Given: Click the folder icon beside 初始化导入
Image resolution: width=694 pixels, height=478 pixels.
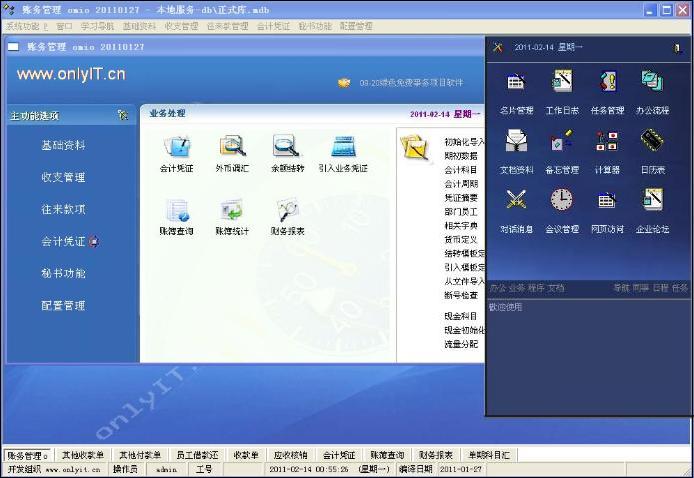Looking at the screenshot, I should point(415,147).
